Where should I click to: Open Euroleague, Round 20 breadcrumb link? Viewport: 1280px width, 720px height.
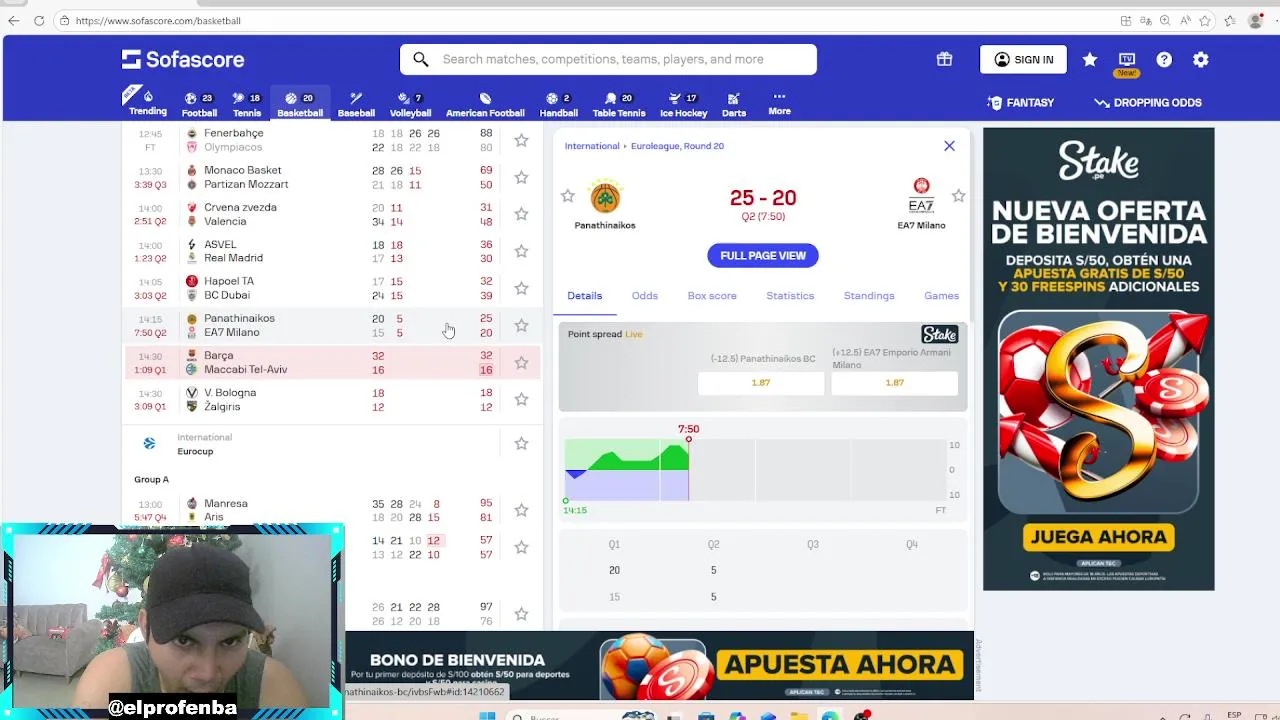pos(677,146)
